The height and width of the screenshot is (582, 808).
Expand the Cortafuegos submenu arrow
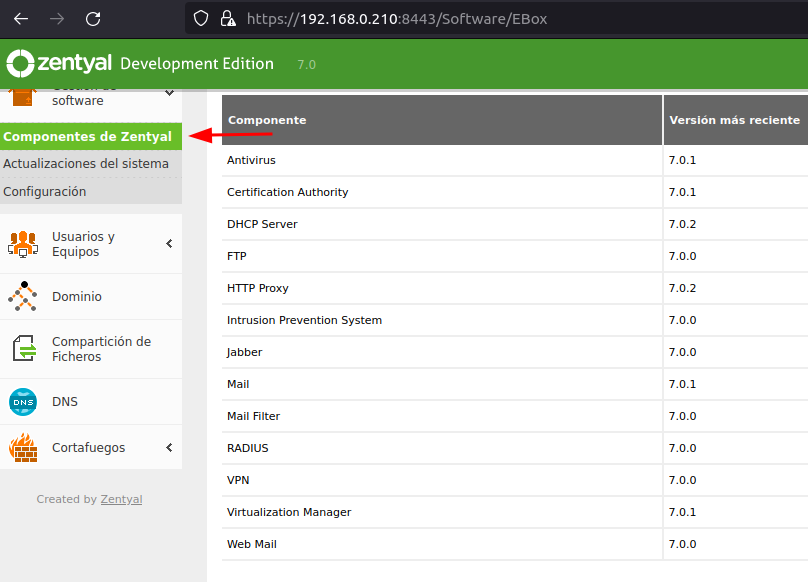[169, 447]
